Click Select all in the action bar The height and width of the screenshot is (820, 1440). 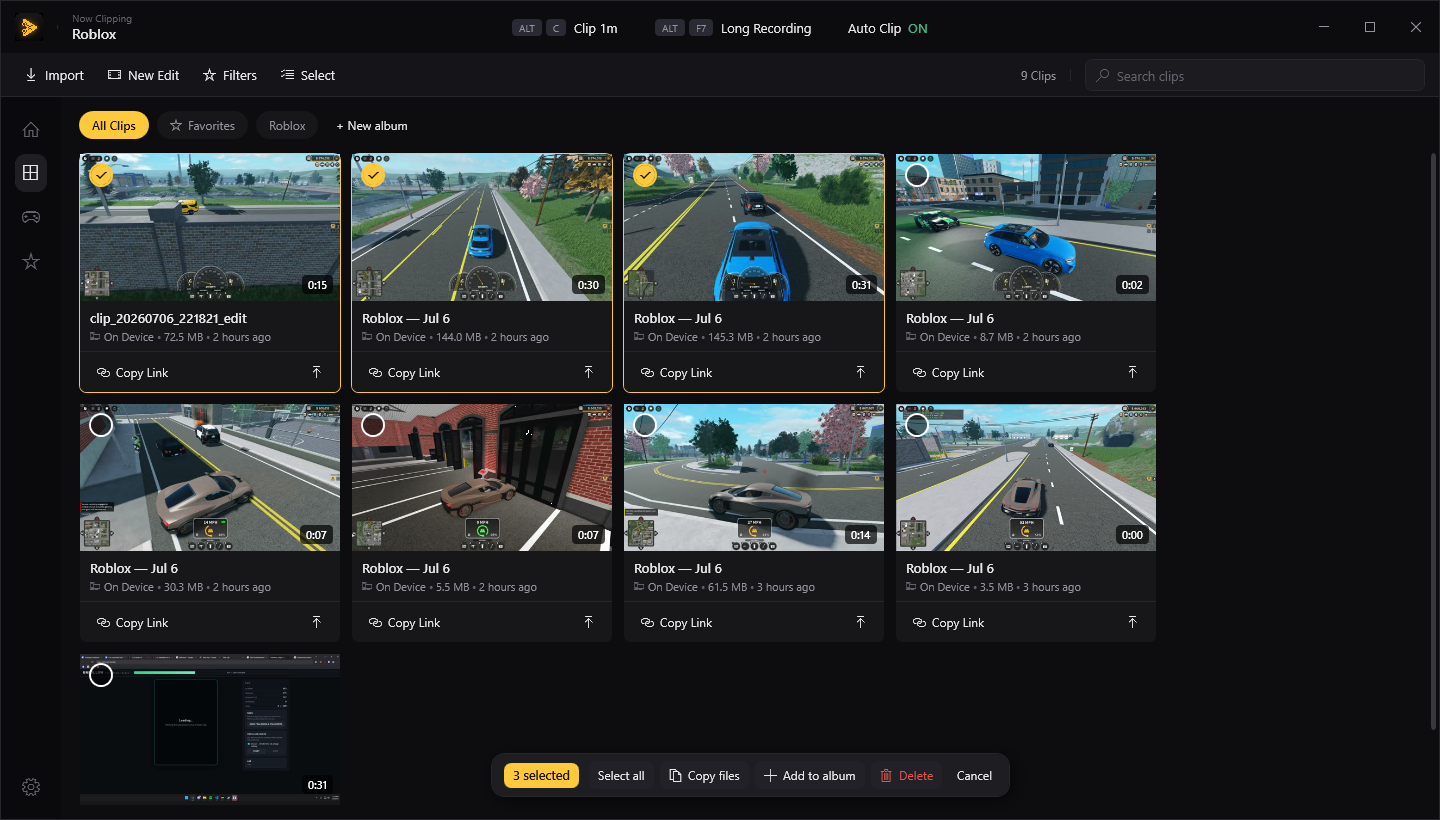(x=621, y=775)
